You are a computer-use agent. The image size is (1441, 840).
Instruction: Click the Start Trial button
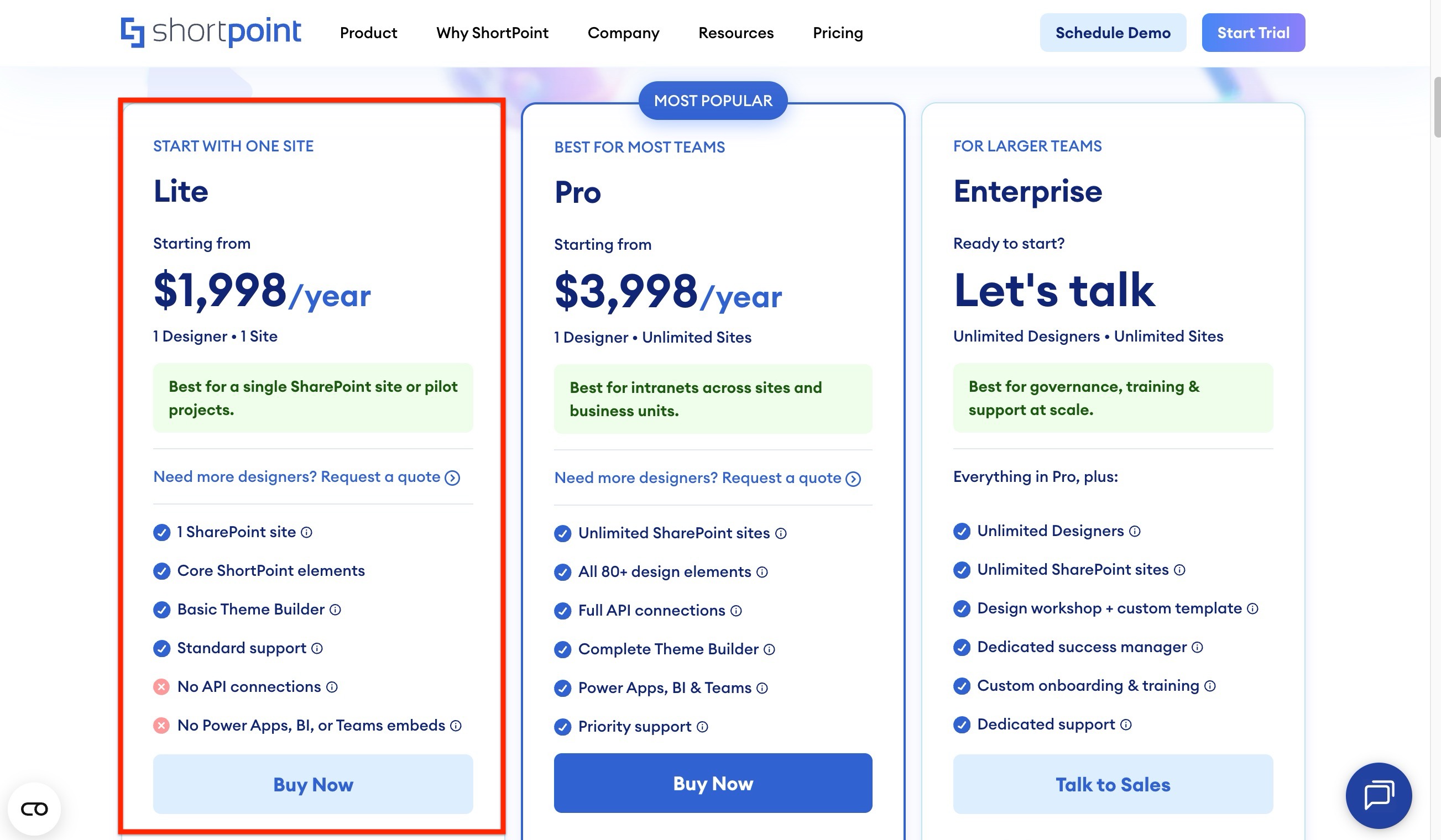(x=1254, y=33)
